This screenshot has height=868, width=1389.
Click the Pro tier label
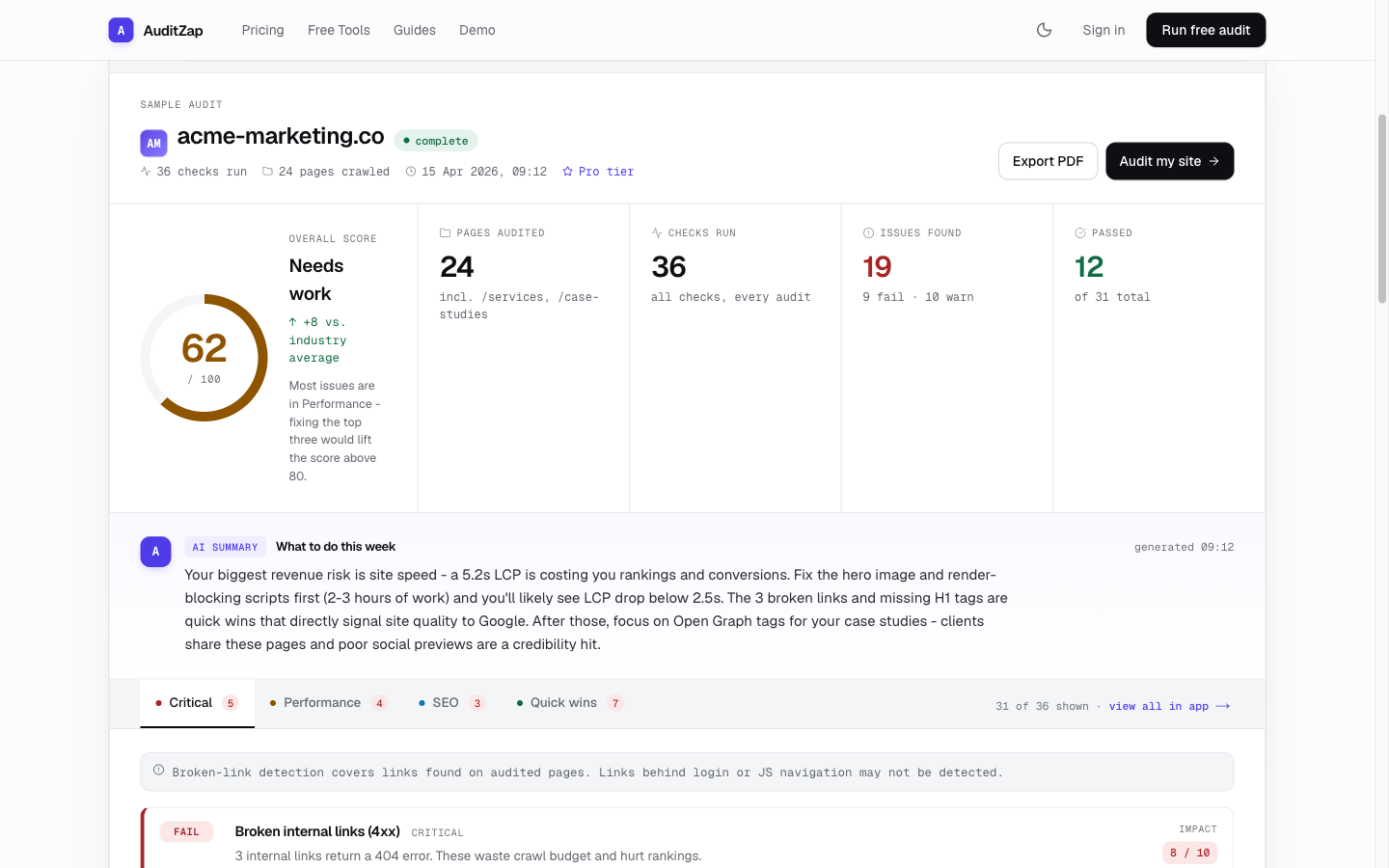click(606, 172)
